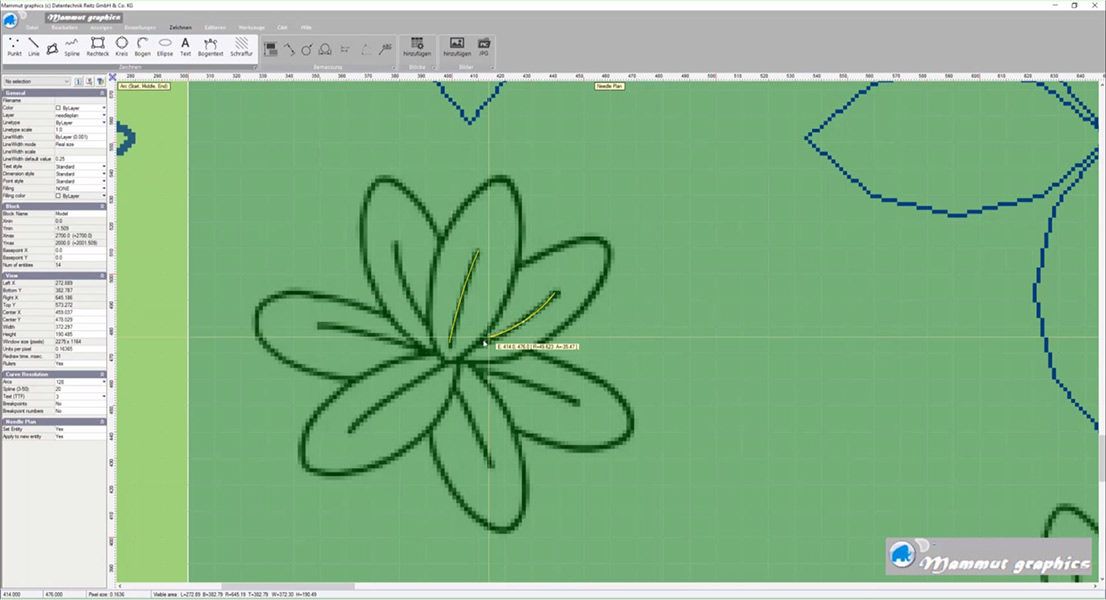Select the Schraffur hatch tool
The image size is (1106, 600).
(241, 47)
